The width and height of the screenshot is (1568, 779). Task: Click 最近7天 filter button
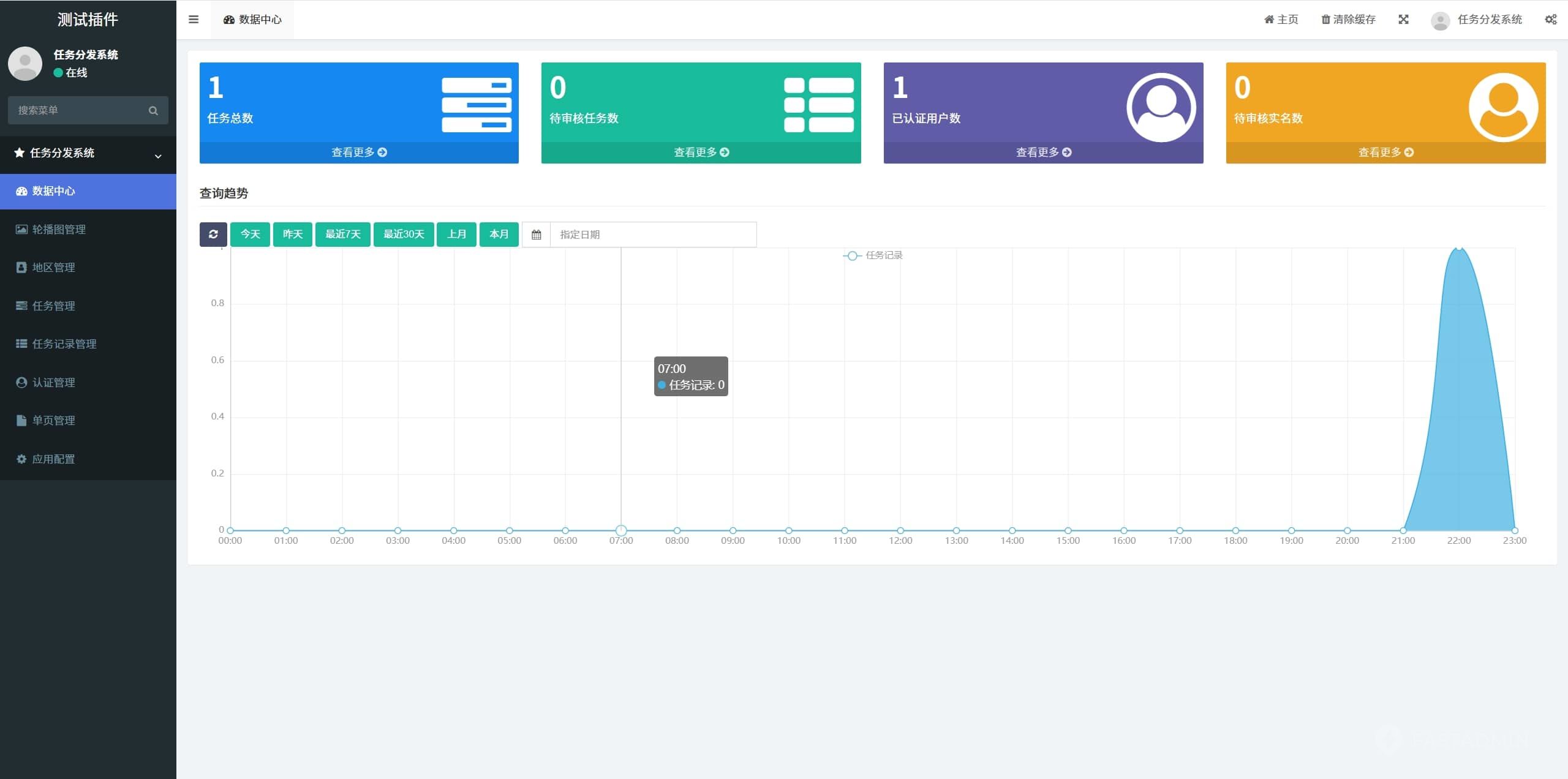point(342,235)
